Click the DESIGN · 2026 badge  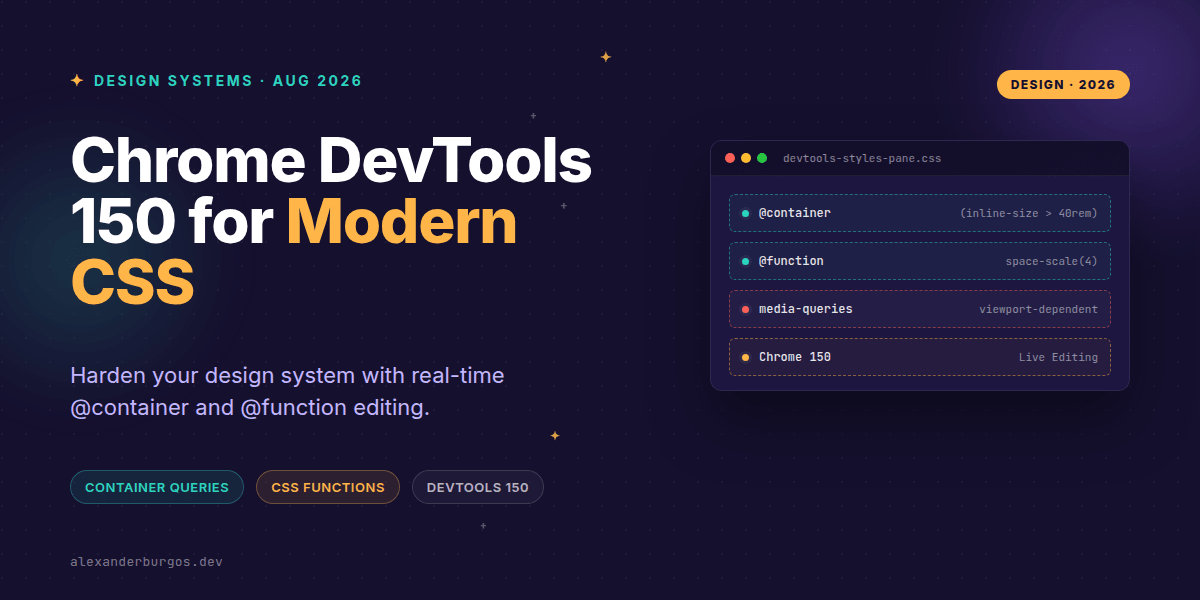tap(1063, 85)
